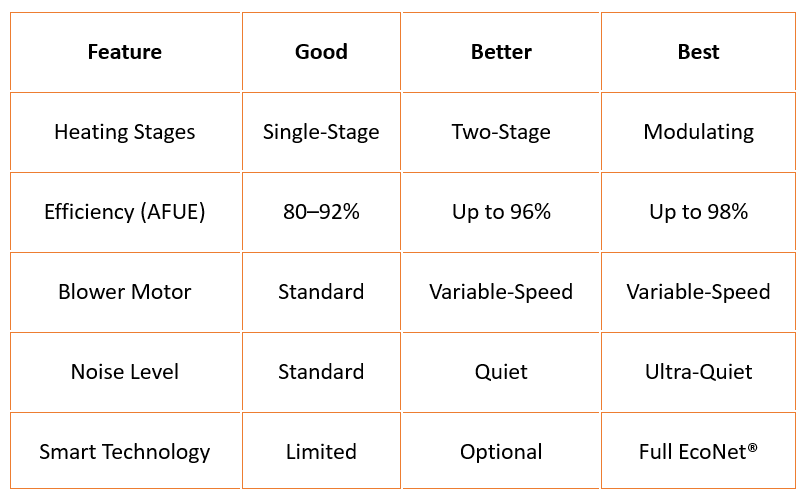
Task: Click the Feature column header cell
Action: 125,52
